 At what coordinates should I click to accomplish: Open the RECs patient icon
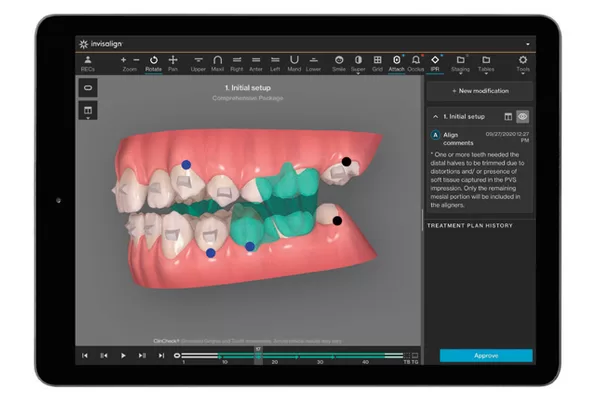point(88,64)
